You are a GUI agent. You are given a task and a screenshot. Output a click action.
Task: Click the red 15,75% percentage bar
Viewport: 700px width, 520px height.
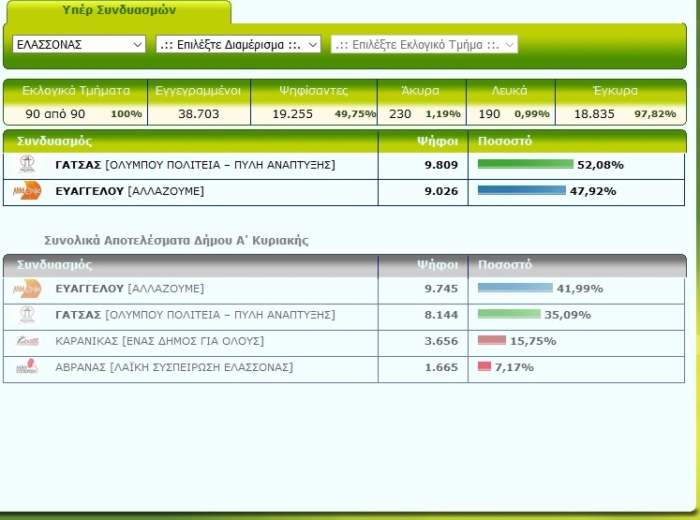pos(492,341)
